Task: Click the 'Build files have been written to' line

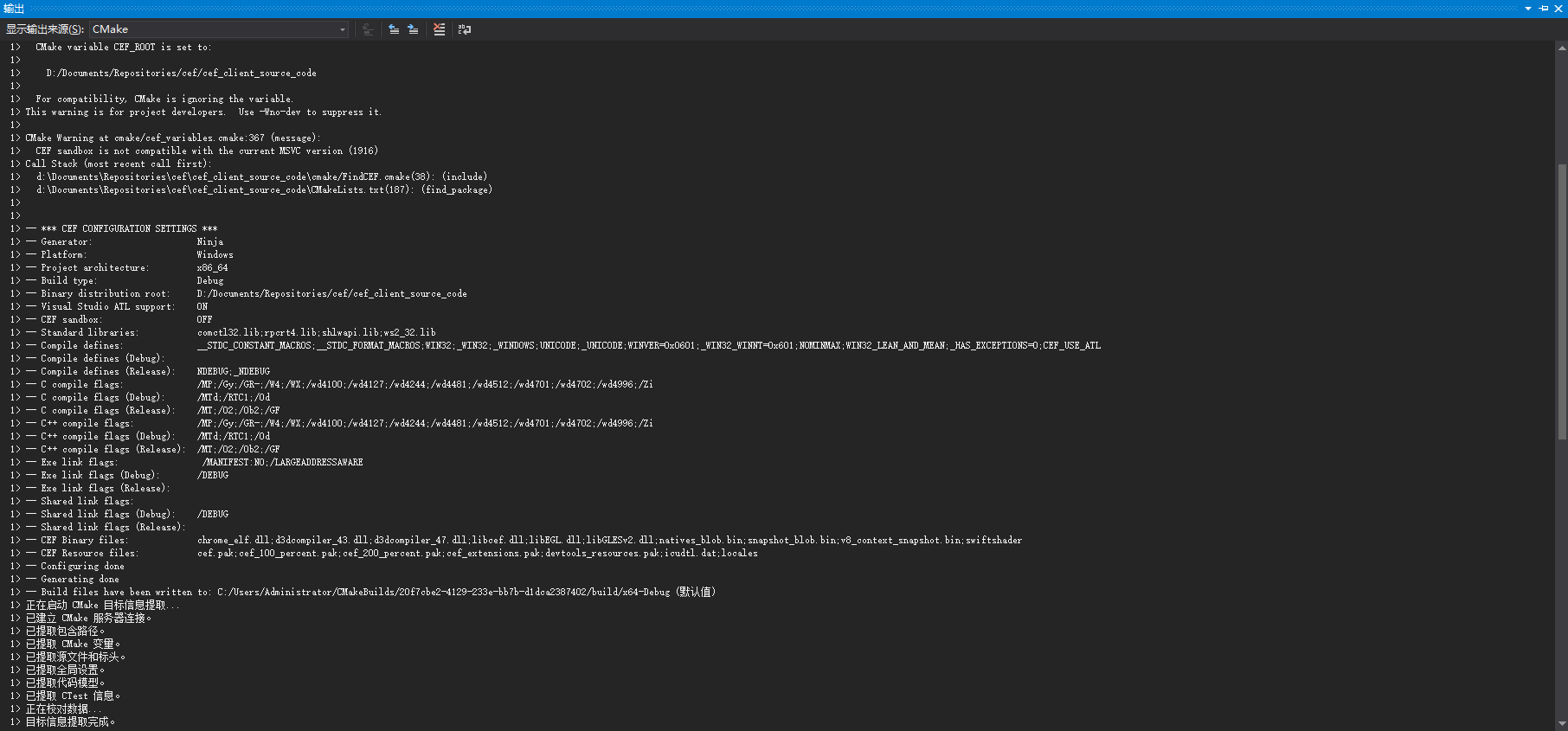Action: pos(371,593)
